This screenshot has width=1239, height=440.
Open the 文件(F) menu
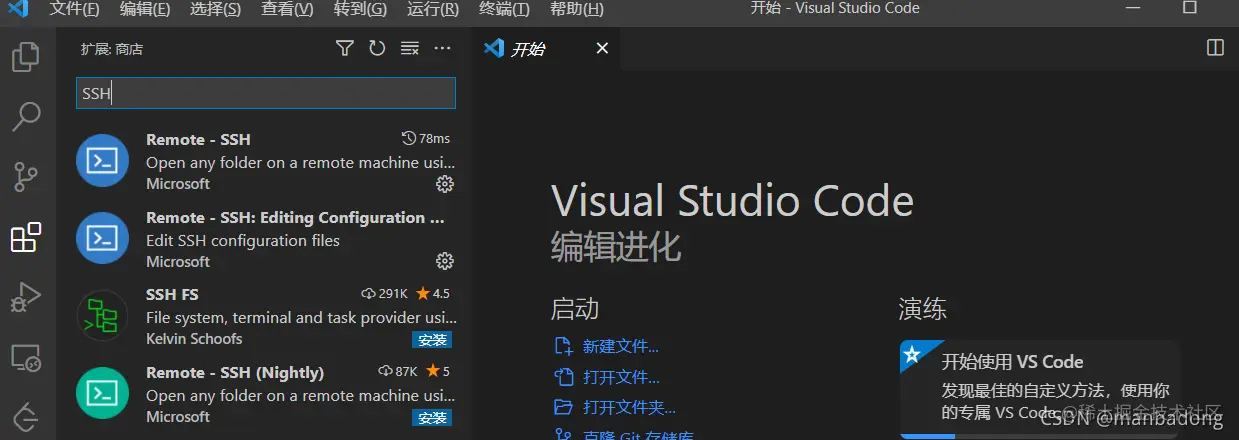click(x=74, y=9)
